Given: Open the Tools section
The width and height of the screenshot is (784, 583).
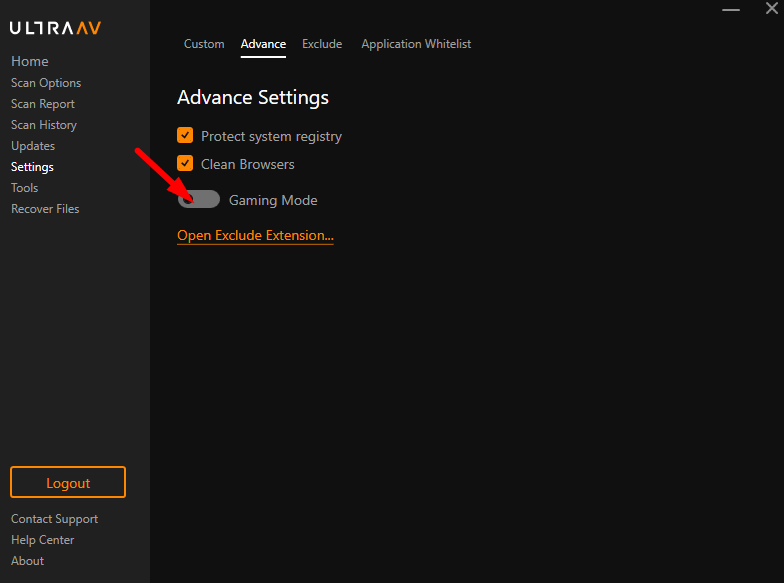Looking at the screenshot, I should (25, 188).
